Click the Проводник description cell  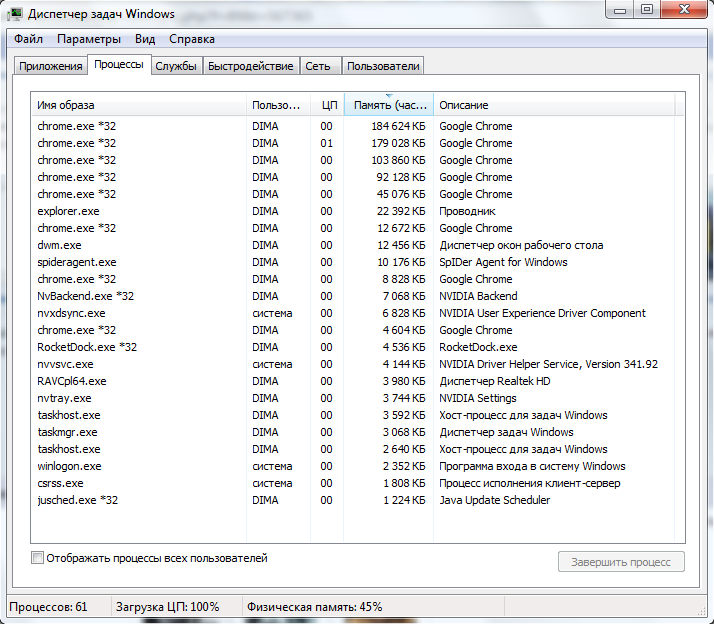467,211
